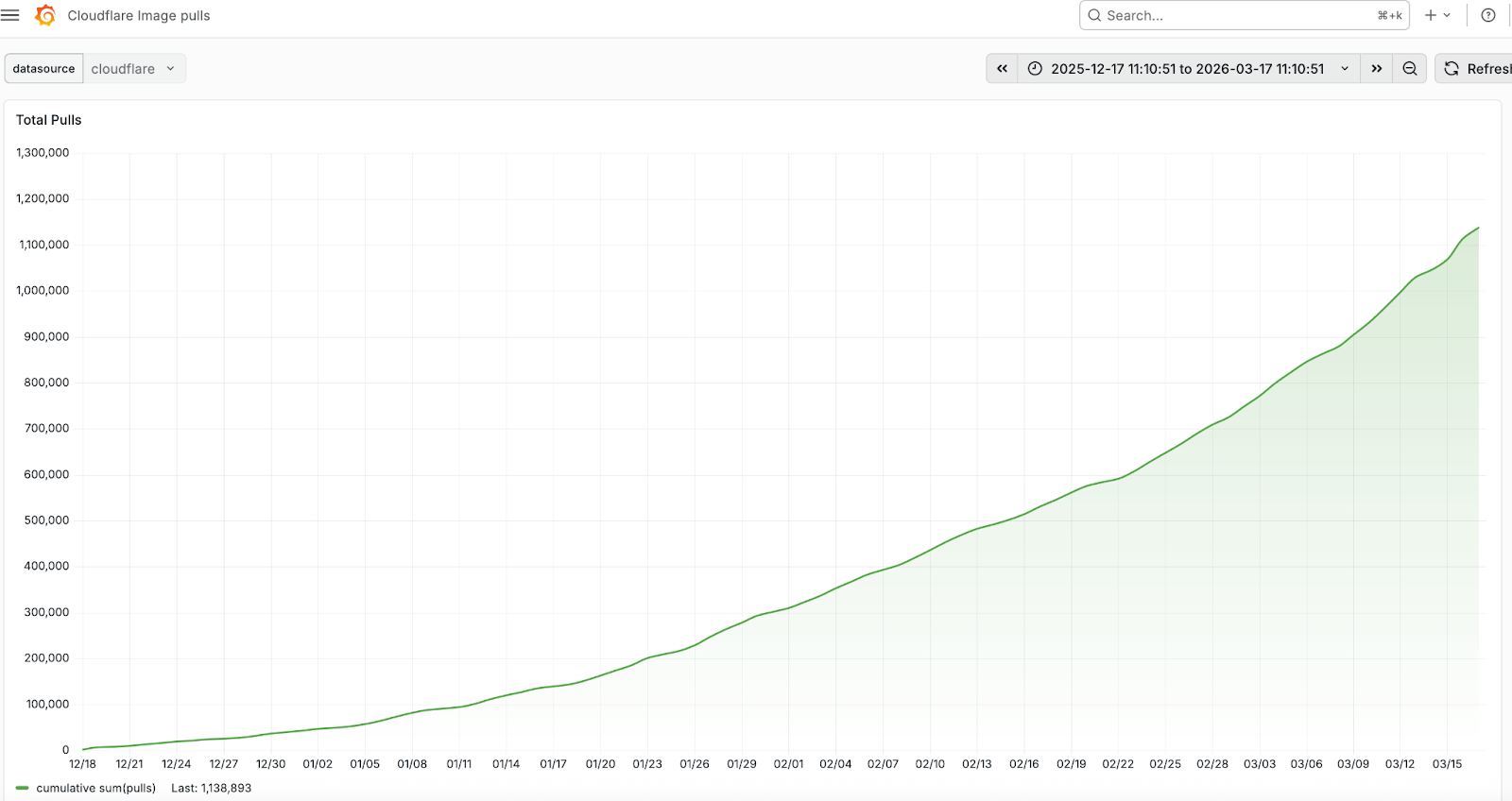
Task: Click the search magnifier icon
Action: [1094, 15]
